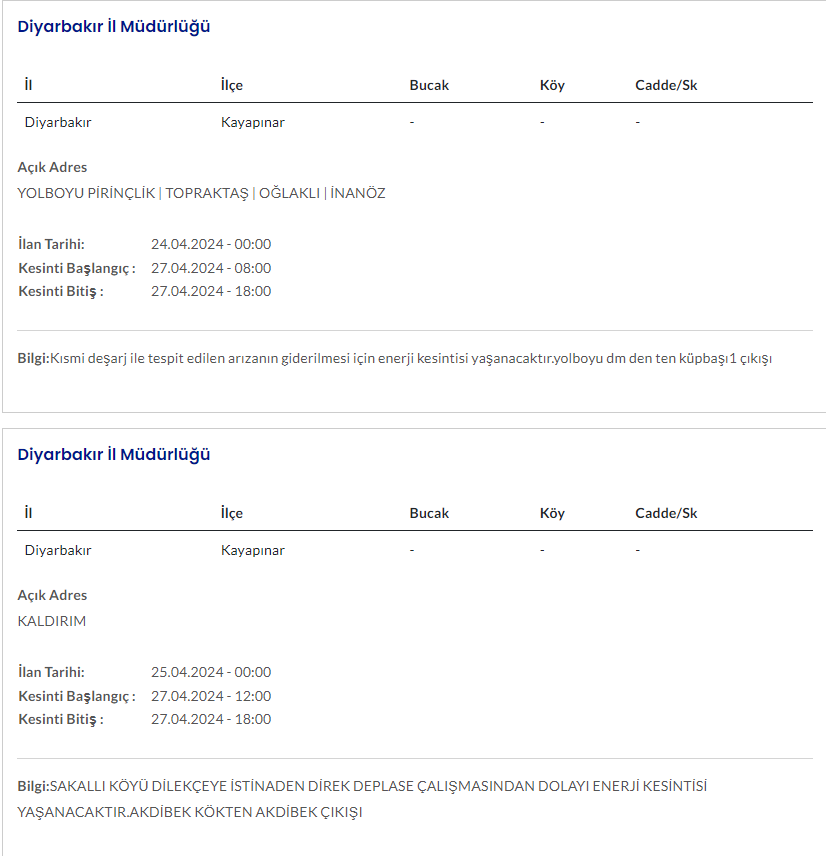The image size is (826, 856).
Task: Select the Kayapınar cell in the second table
Action: [252, 550]
